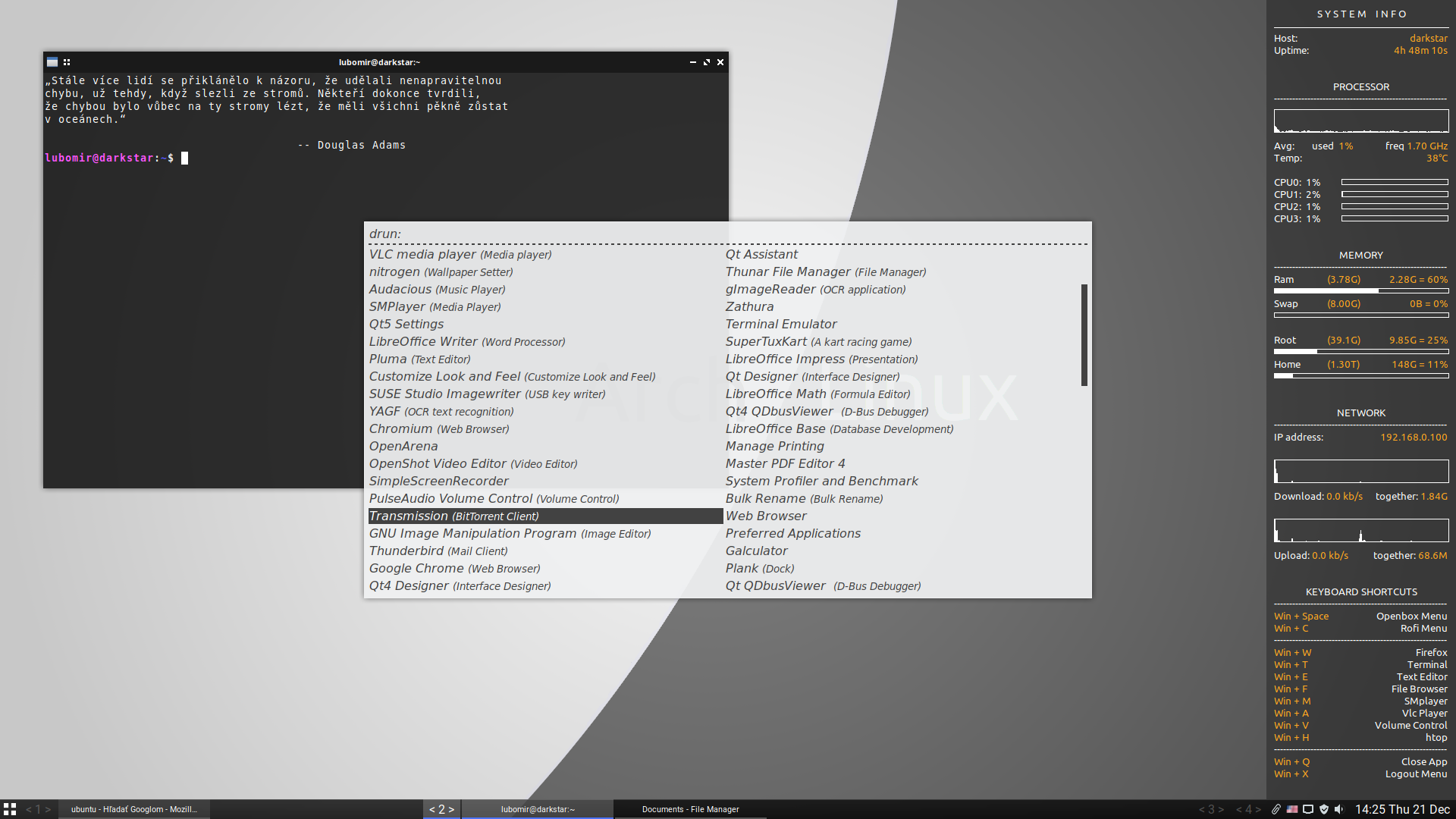Launch SimpleScreenRecorder
The image size is (1456, 819).
click(x=545, y=482)
